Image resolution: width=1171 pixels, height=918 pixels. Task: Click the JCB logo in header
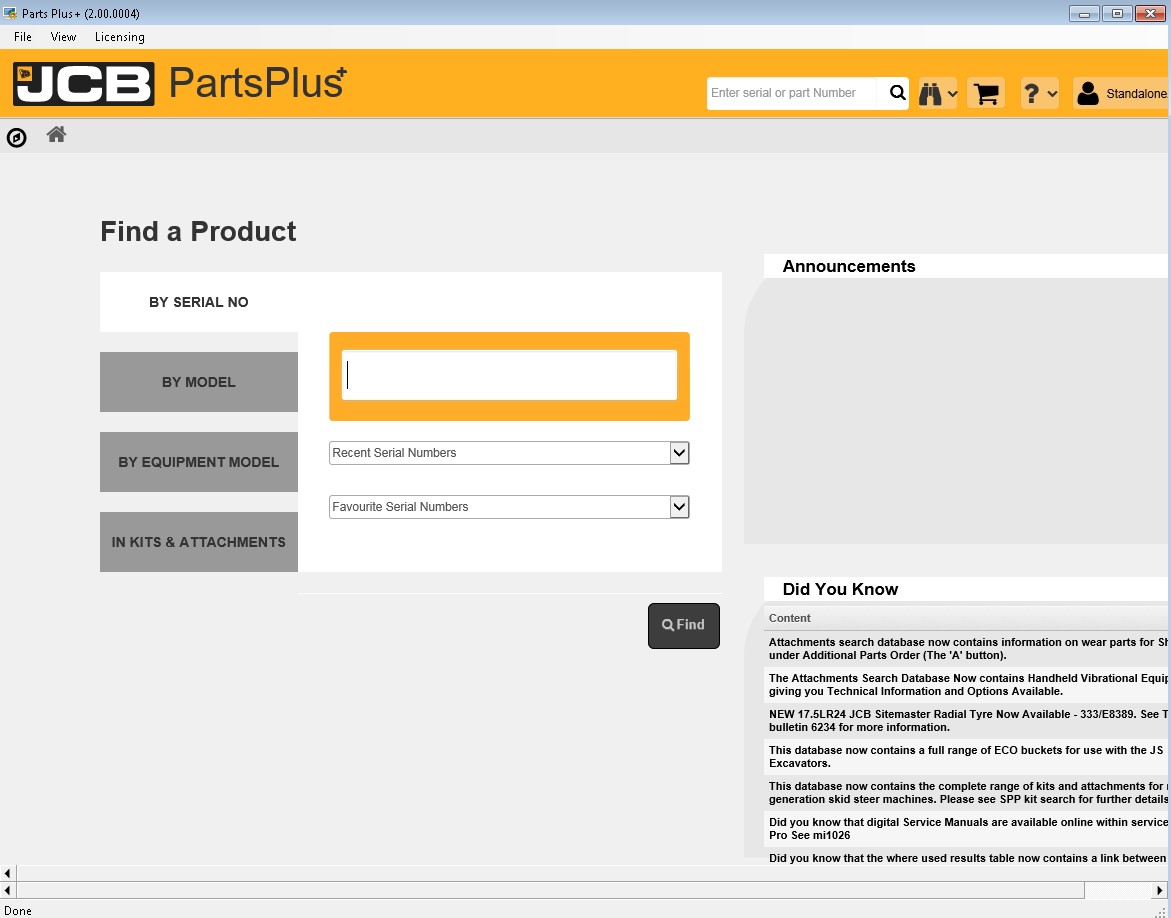(x=84, y=84)
